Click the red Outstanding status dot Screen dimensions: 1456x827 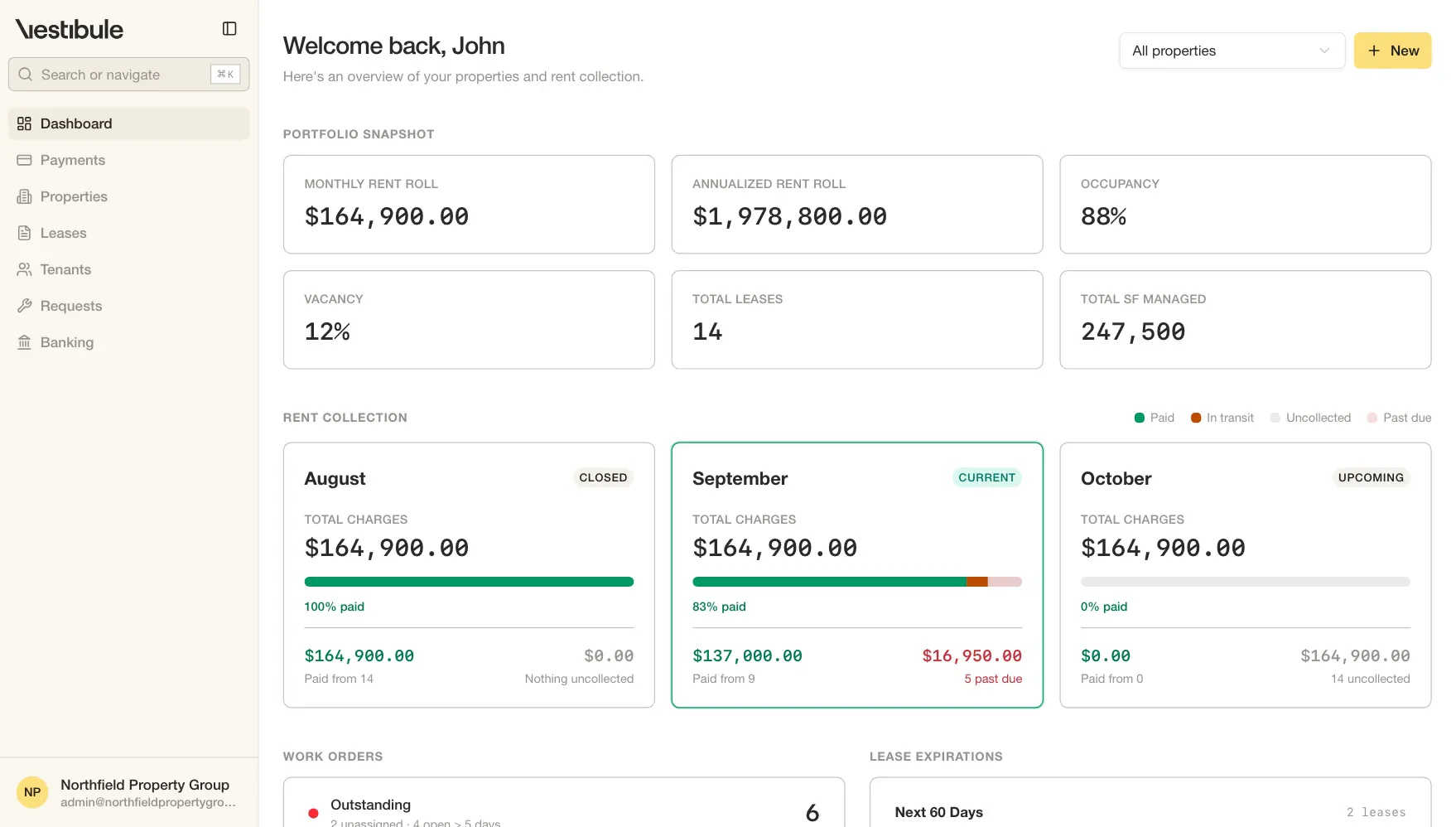click(x=313, y=813)
